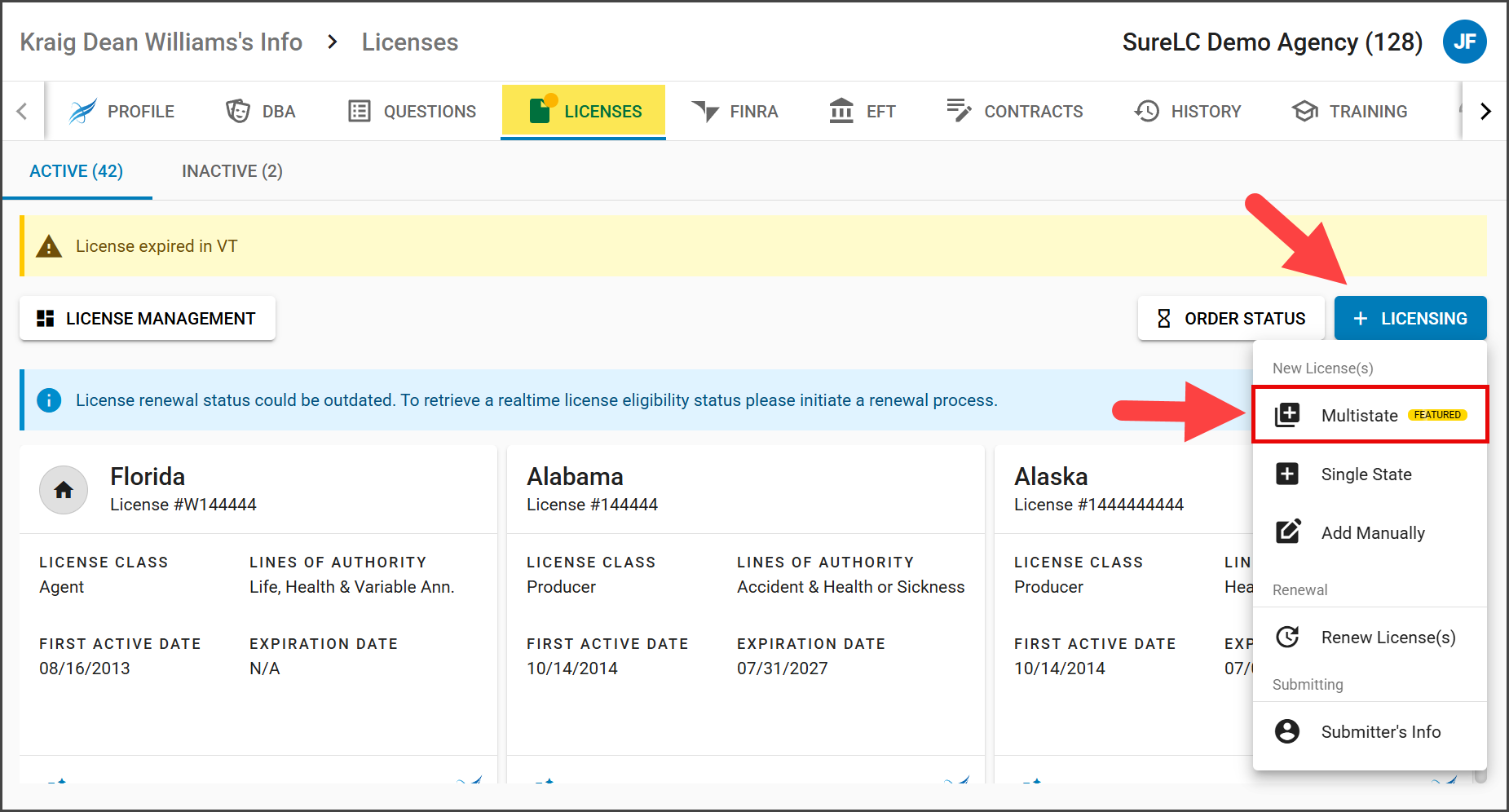Click the Add Manually pencil icon
Viewport: 1509px width, 812px height.
[1288, 532]
